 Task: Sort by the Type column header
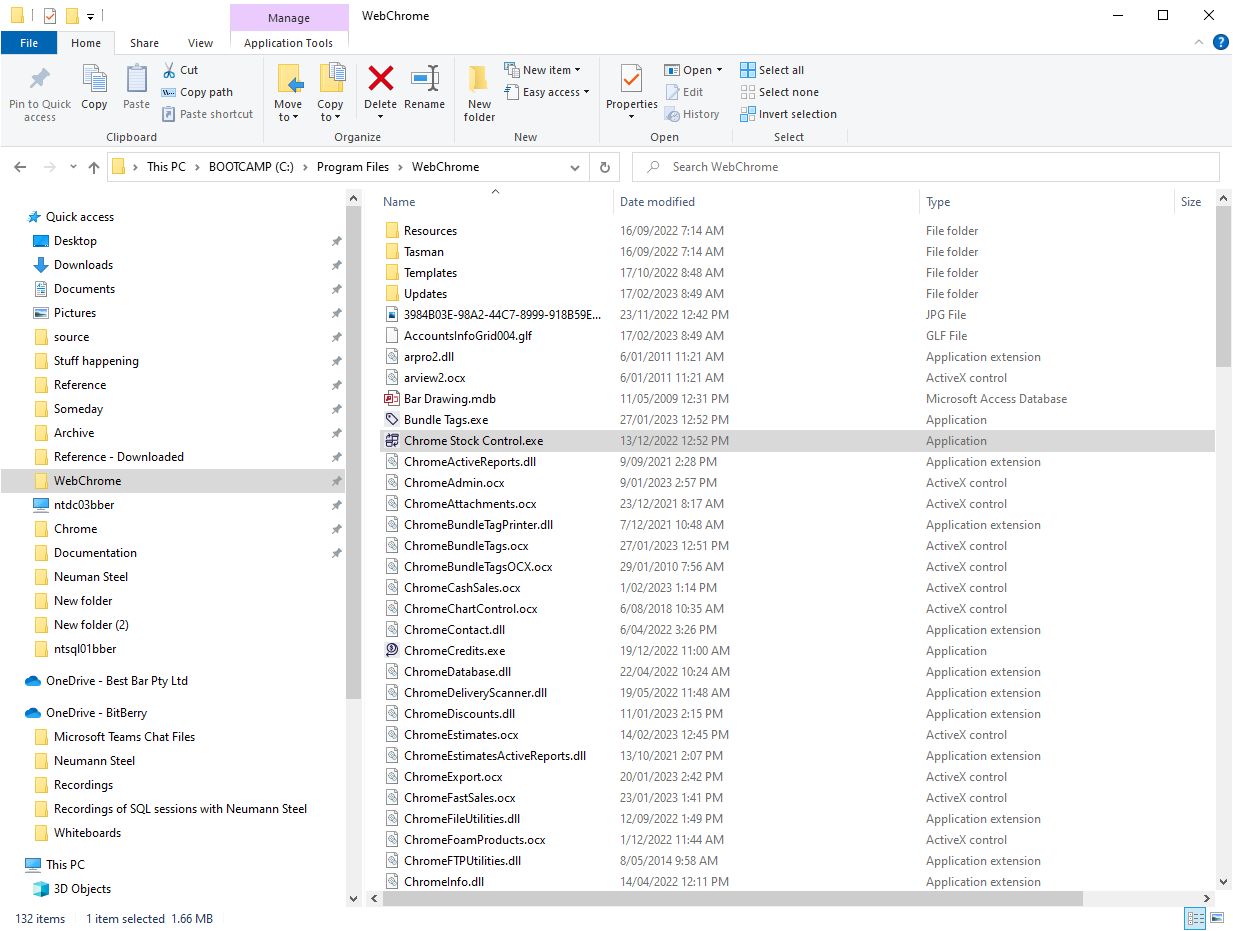[x=938, y=202]
